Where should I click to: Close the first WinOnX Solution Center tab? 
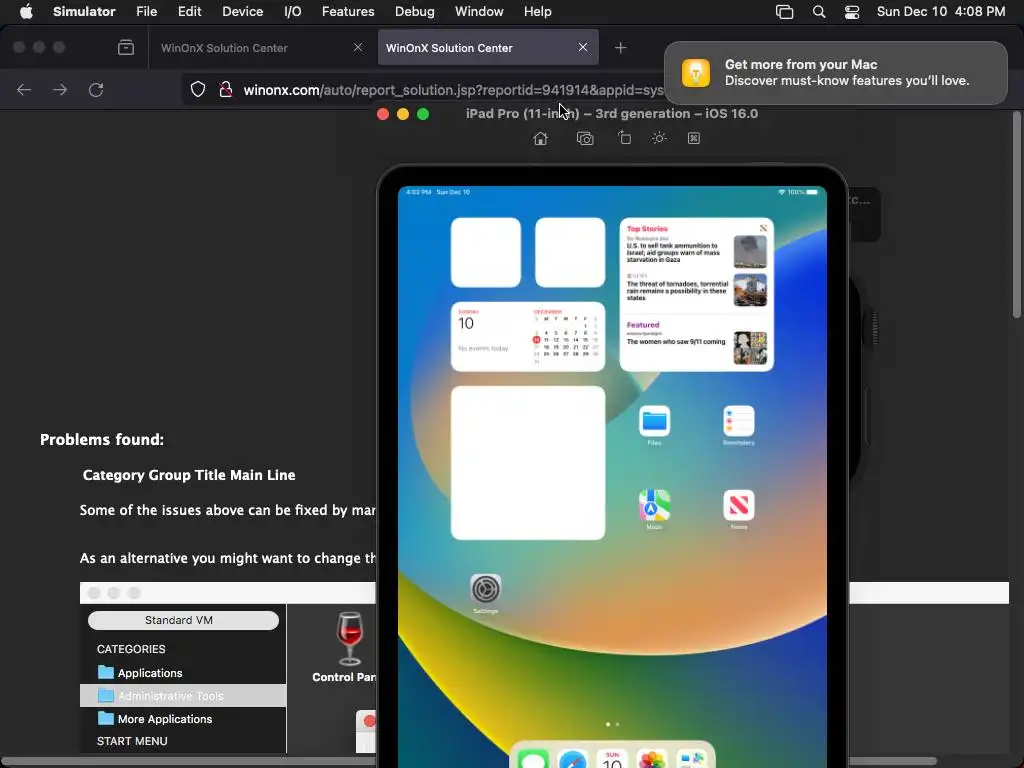point(358,47)
